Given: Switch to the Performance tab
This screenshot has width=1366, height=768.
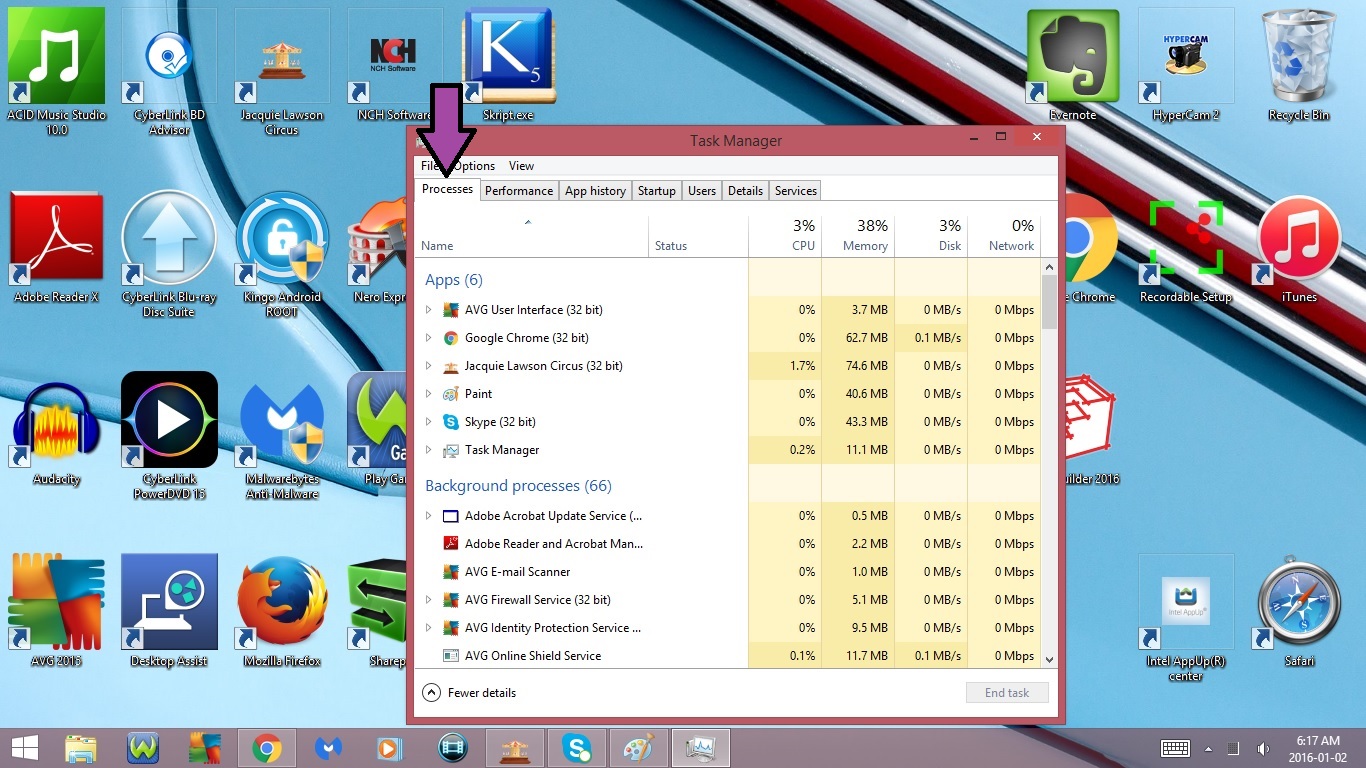Looking at the screenshot, I should pos(519,191).
